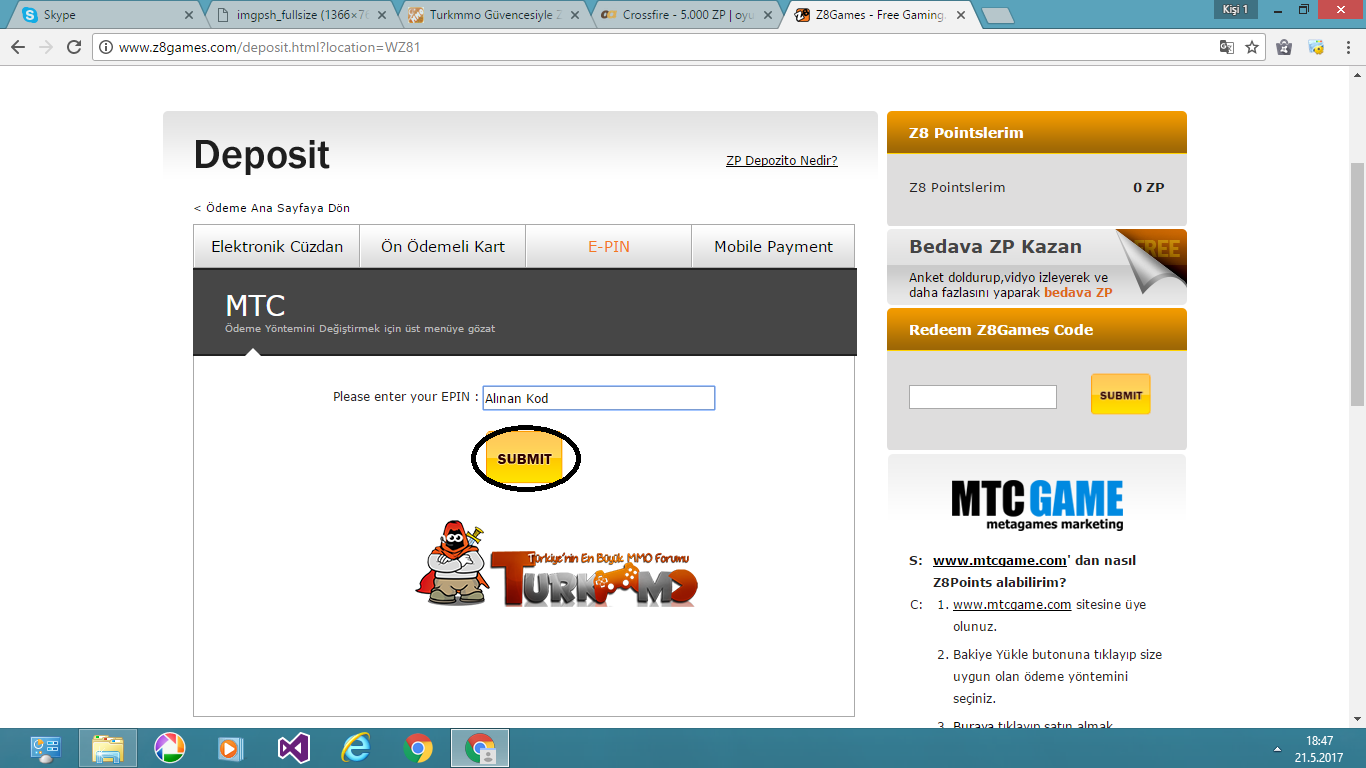Open the media player taskbar icon

(x=231, y=748)
